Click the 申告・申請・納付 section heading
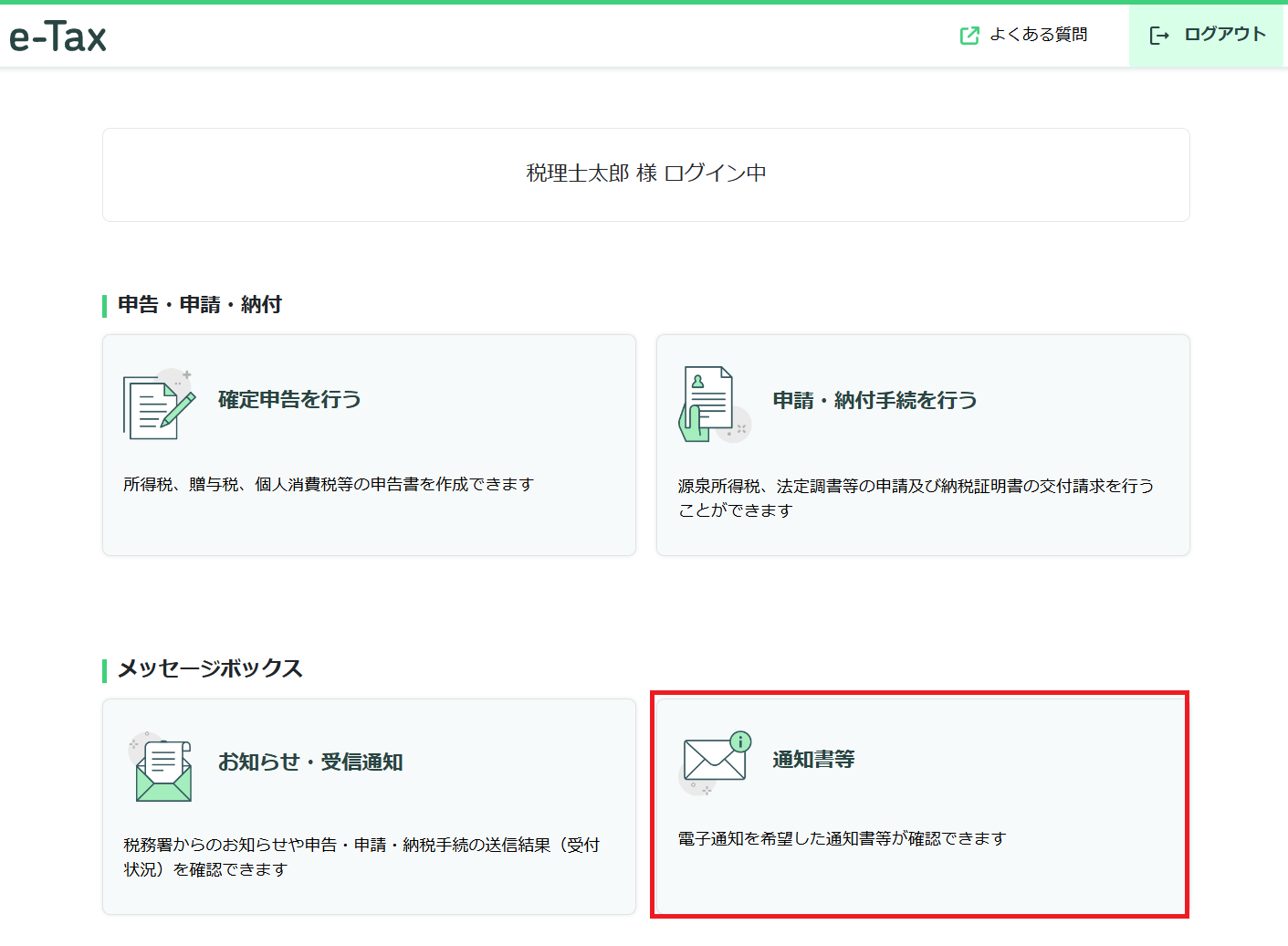The height and width of the screenshot is (946, 1288). (200, 304)
